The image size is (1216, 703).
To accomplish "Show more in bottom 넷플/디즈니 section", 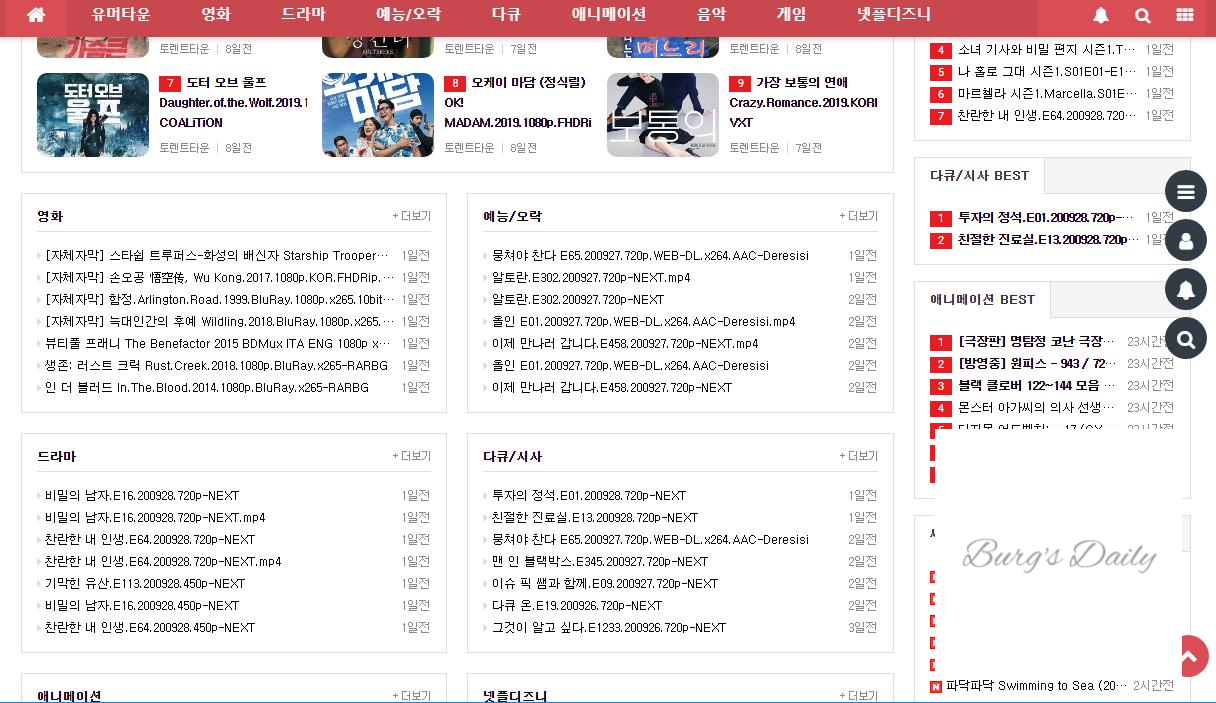I will click(x=858, y=696).
